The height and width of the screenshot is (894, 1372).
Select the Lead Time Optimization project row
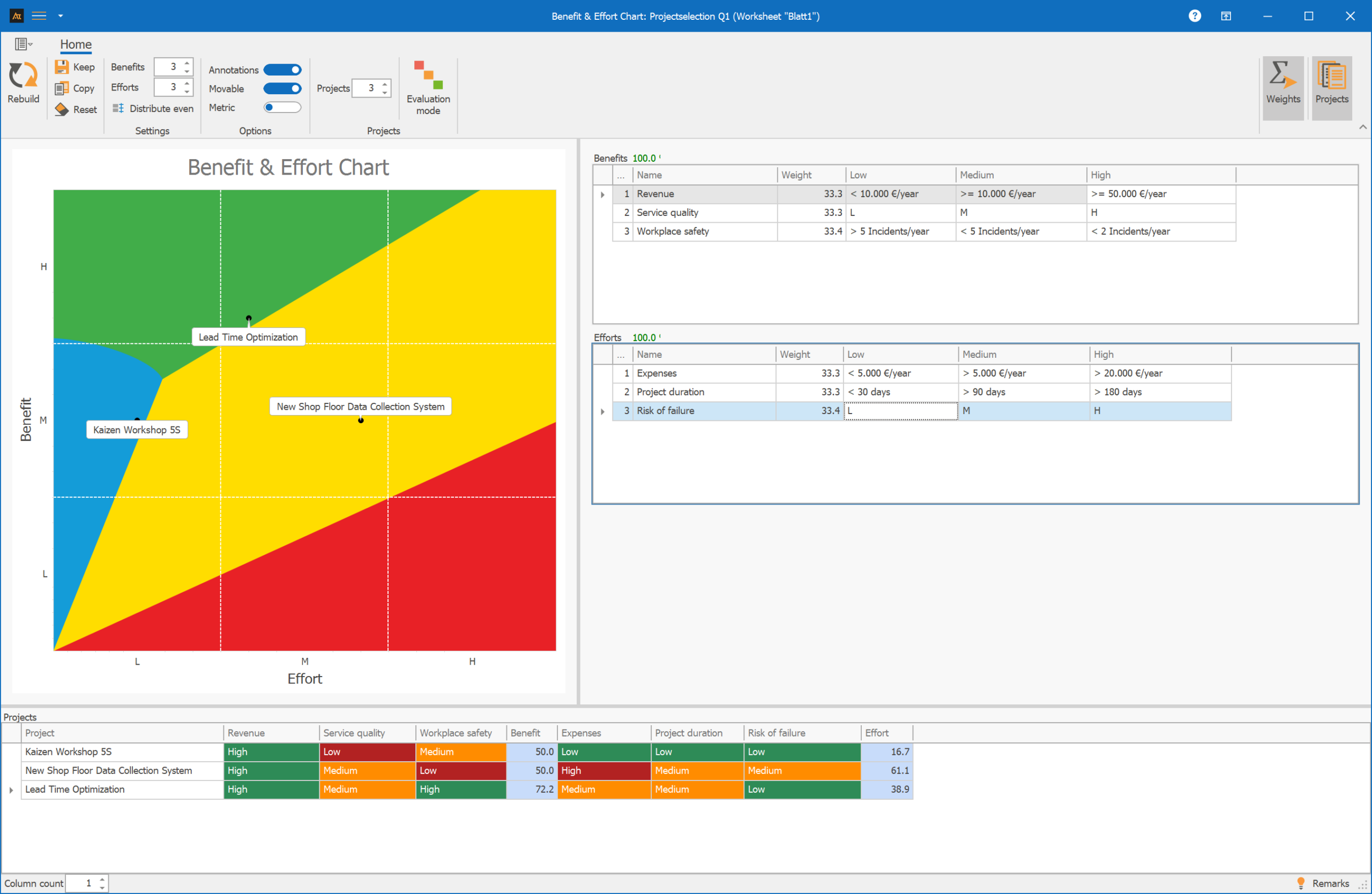(467, 789)
